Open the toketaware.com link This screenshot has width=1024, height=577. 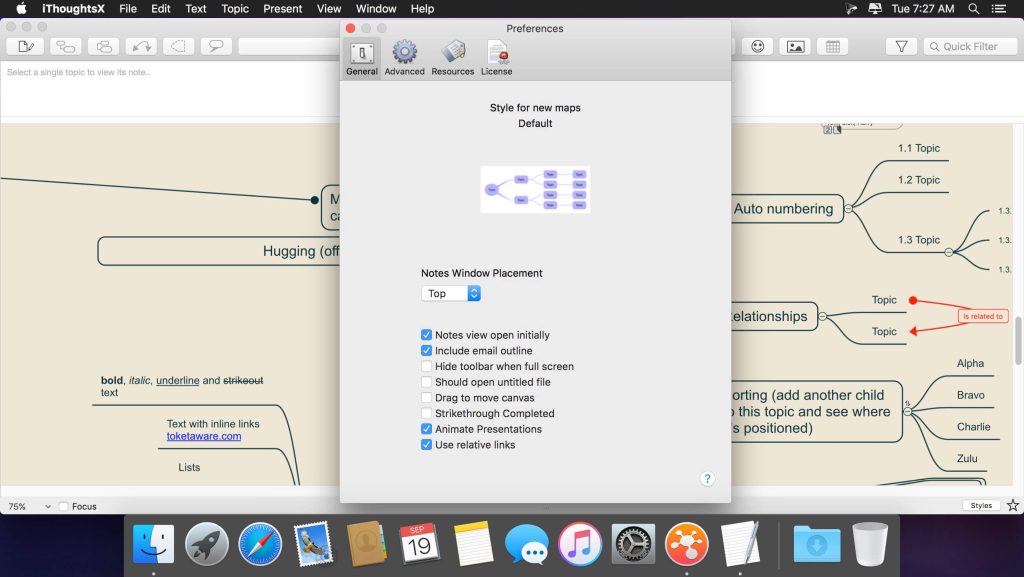click(203, 436)
